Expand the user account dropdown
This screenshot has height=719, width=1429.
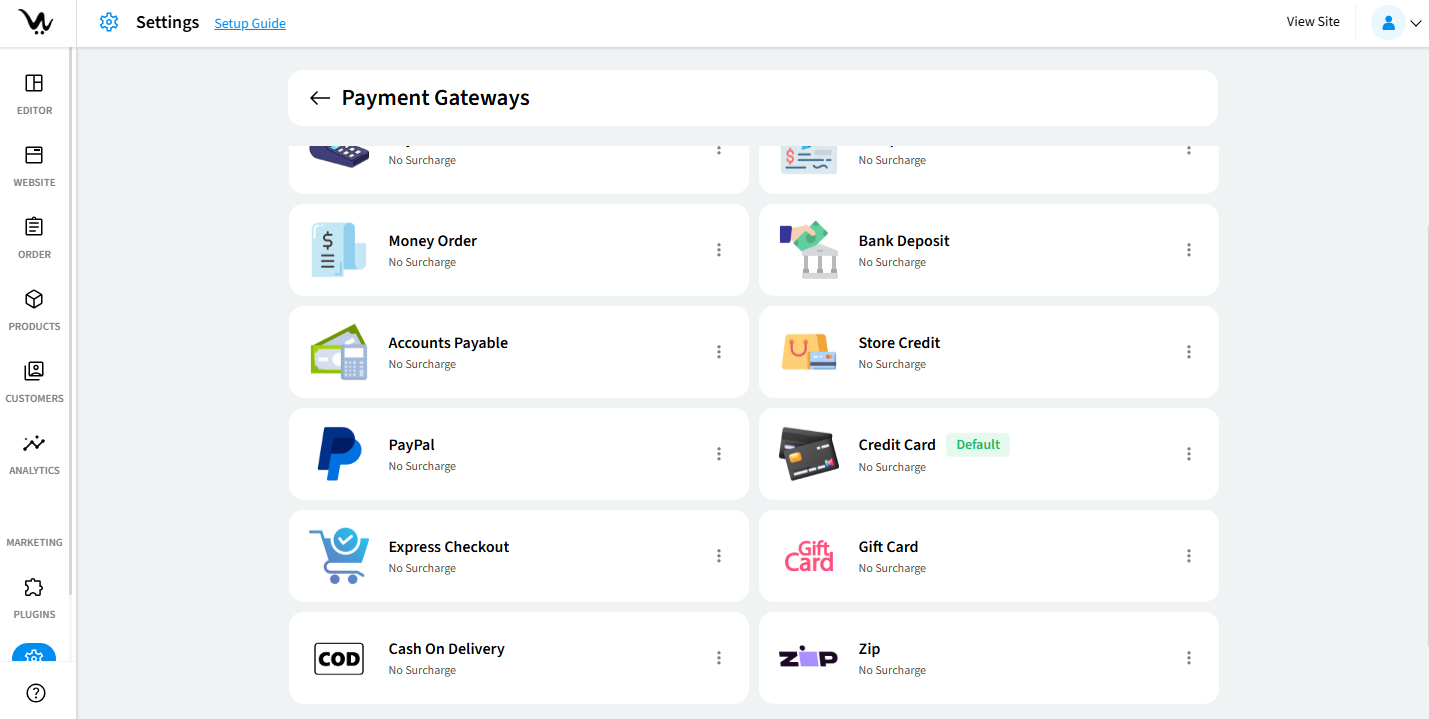tap(1398, 23)
